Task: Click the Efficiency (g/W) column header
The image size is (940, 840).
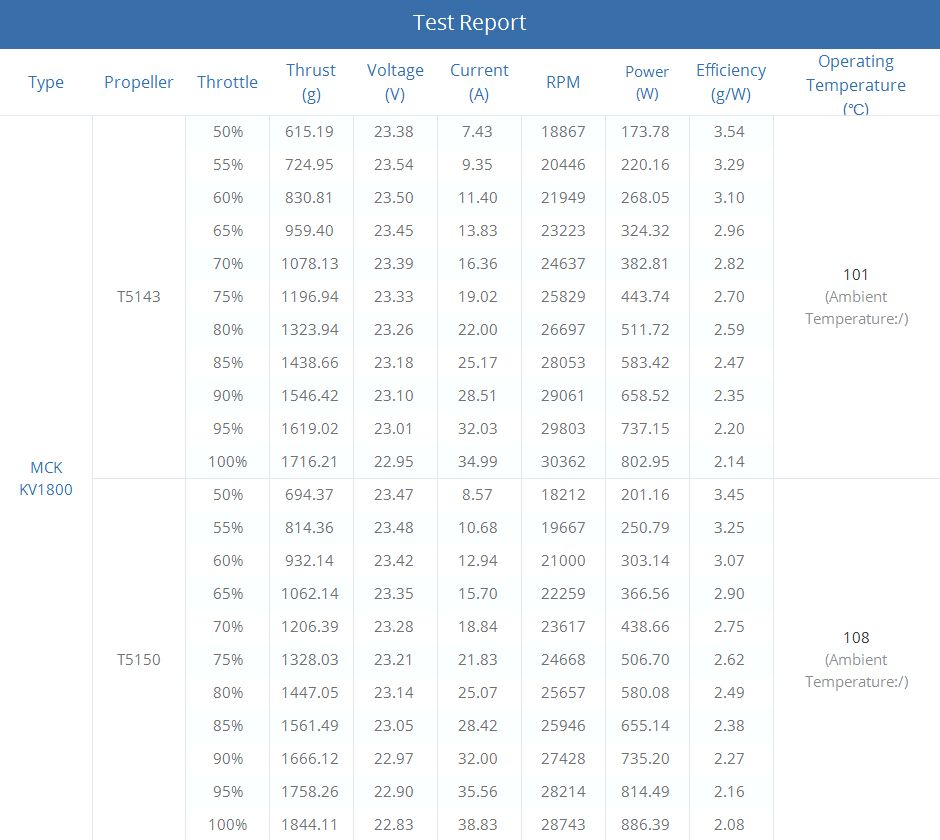Action: tap(731, 82)
